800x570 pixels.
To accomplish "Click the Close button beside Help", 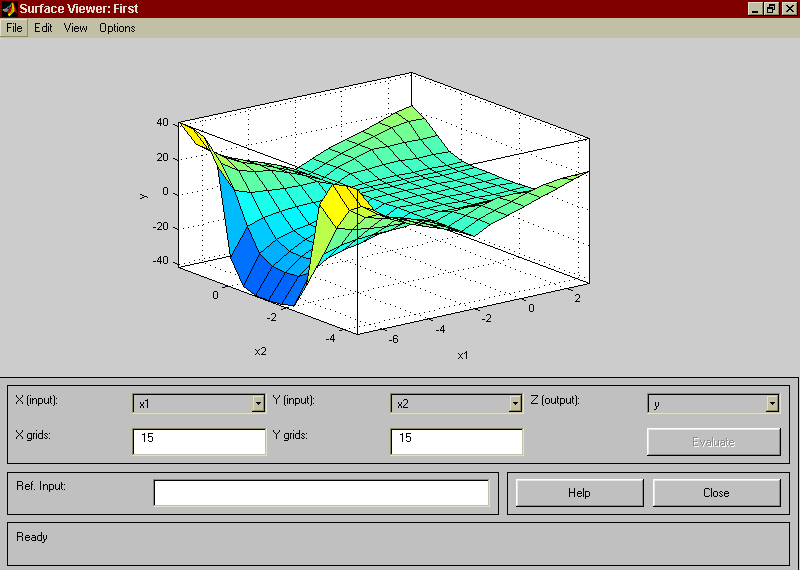I will (x=716, y=493).
